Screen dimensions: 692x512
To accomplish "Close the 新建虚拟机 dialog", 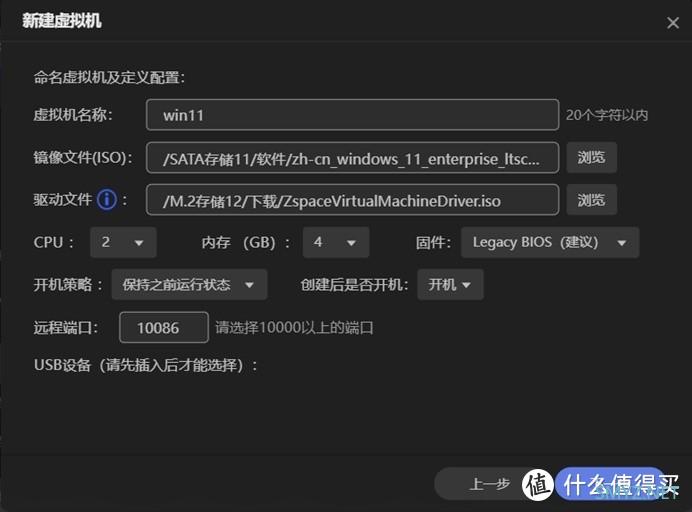I will [x=673, y=23].
